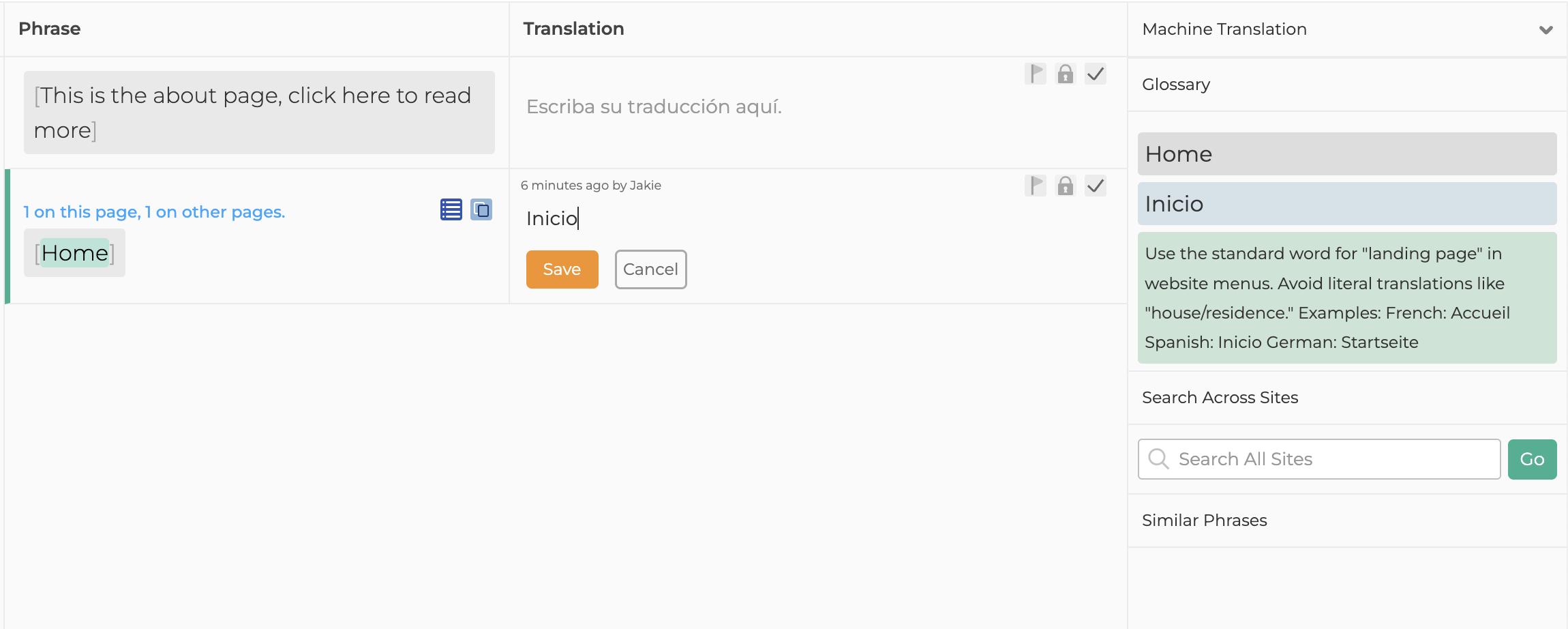Expand the Similar Phrases section
Image resolution: width=1568 pixels, height=629 pixels.
pos(1204,519)
